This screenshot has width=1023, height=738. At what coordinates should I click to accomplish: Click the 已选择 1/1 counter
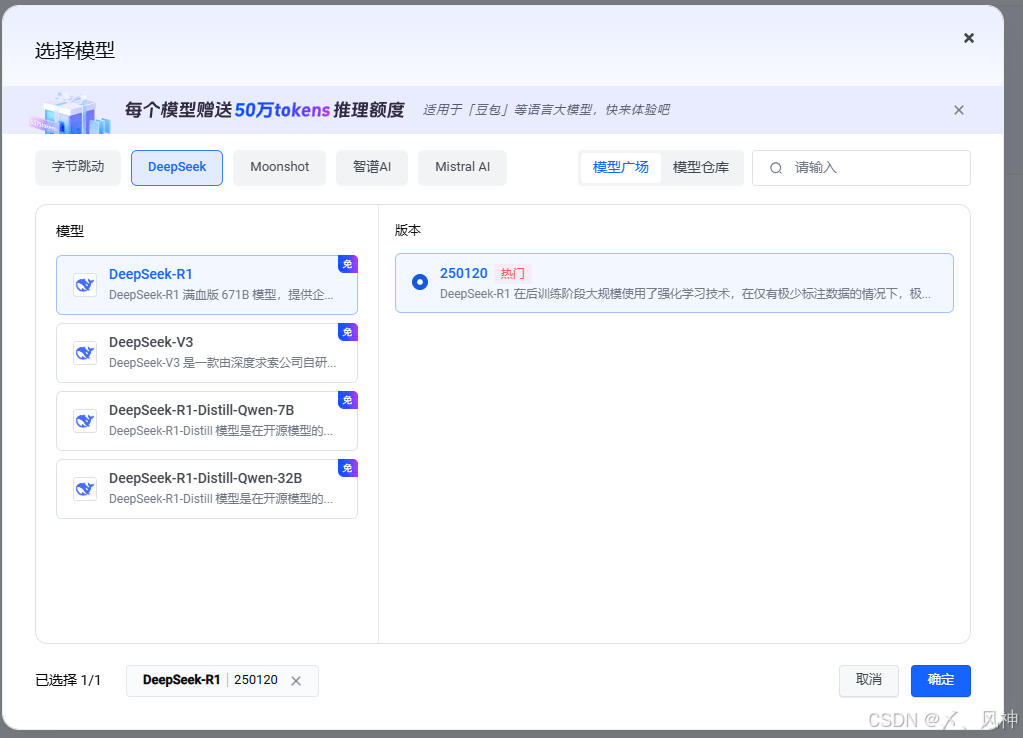(68, 681)
